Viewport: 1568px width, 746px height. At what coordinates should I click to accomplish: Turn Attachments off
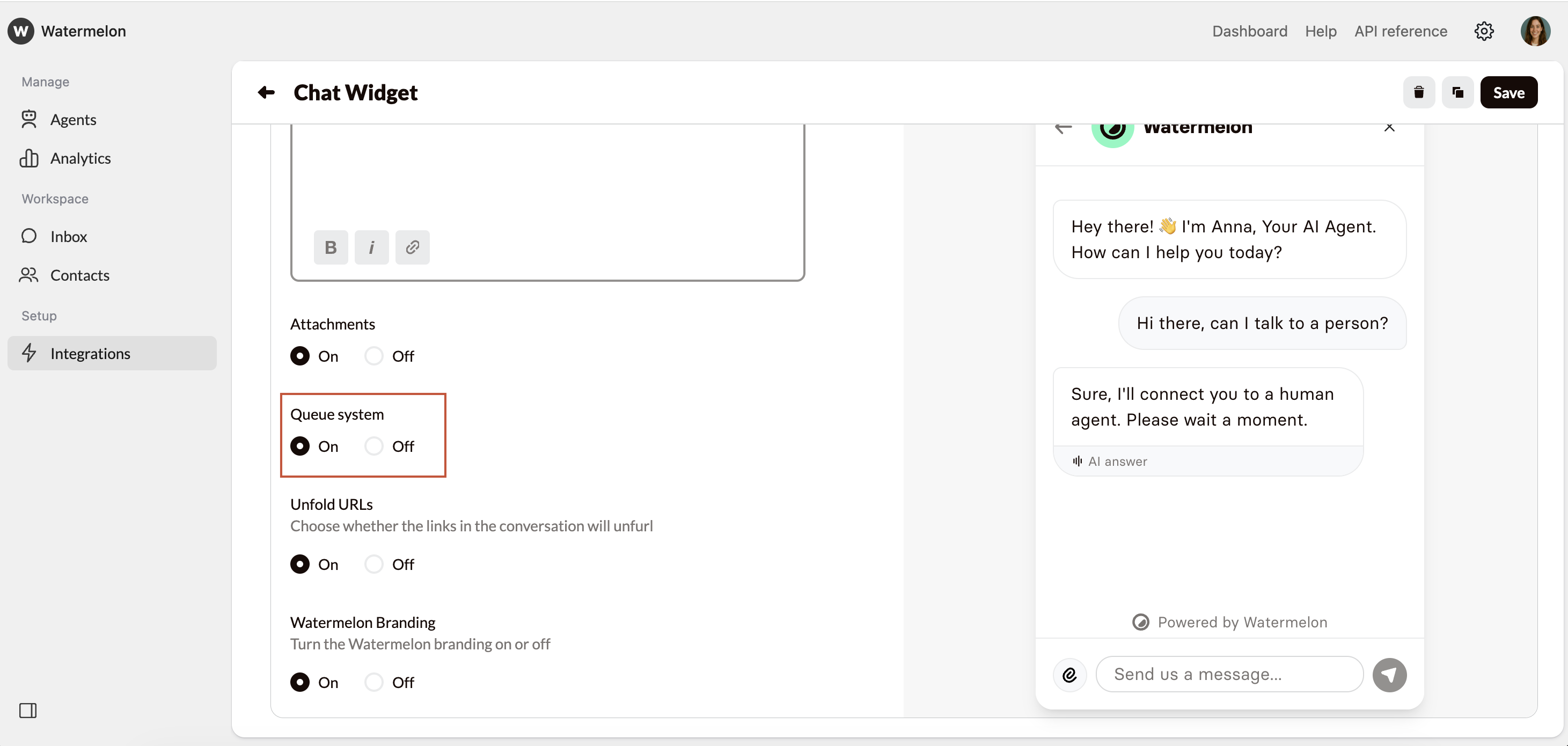373,356
